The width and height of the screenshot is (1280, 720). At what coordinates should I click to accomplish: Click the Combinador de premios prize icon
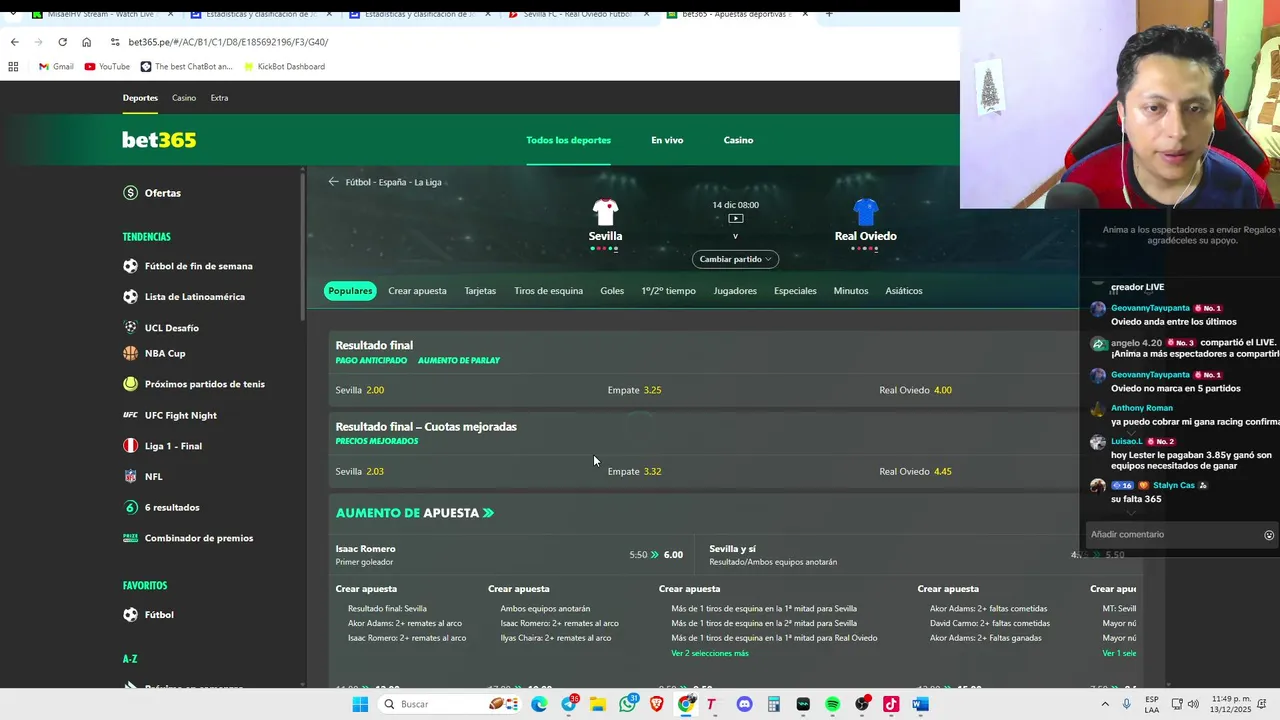(x=130, y=538)
